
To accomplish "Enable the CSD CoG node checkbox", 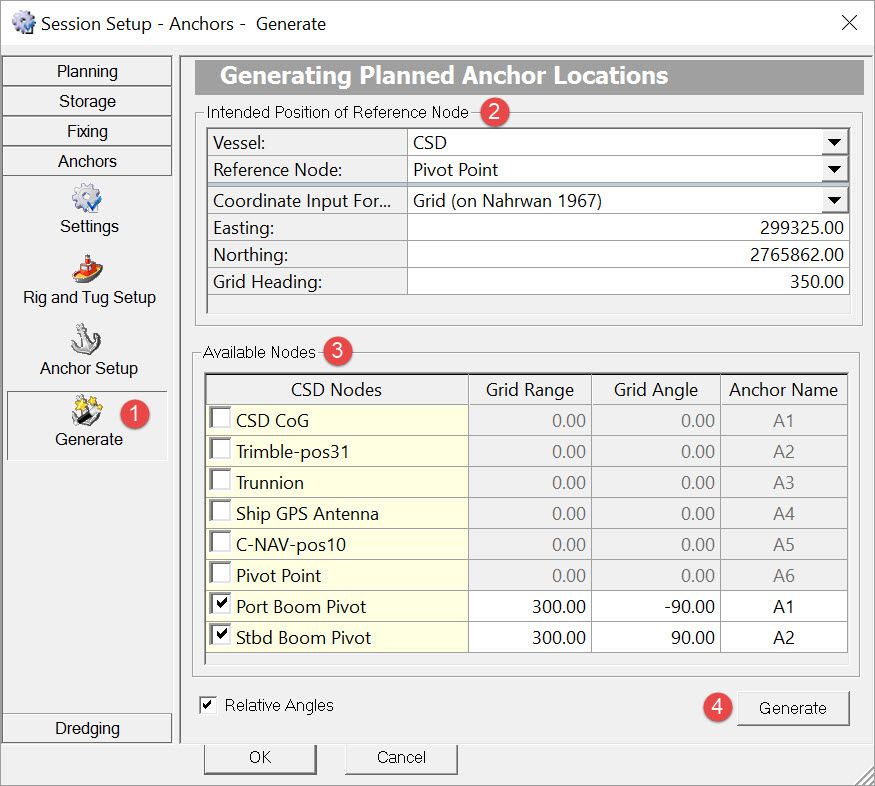I will [x=220, y=419].
